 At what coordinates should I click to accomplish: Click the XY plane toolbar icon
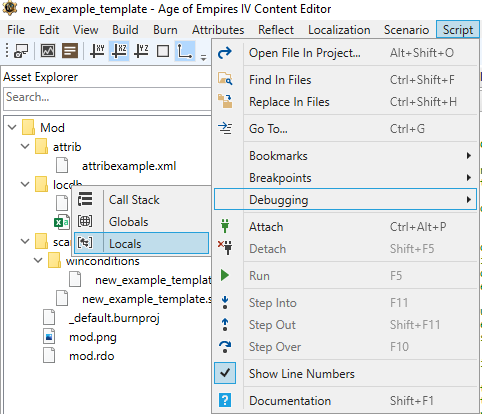click(97, 51)
